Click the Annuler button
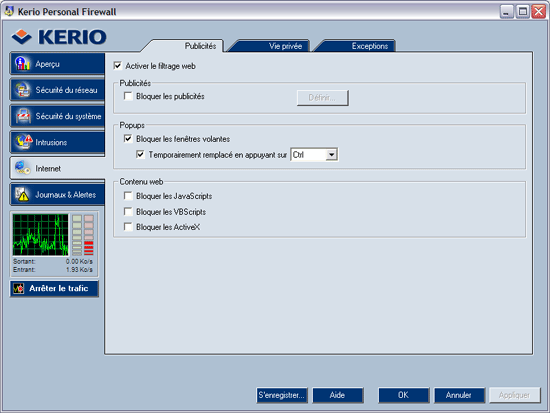This screenshot has height=413, width=550. click(x=459, y=395)
